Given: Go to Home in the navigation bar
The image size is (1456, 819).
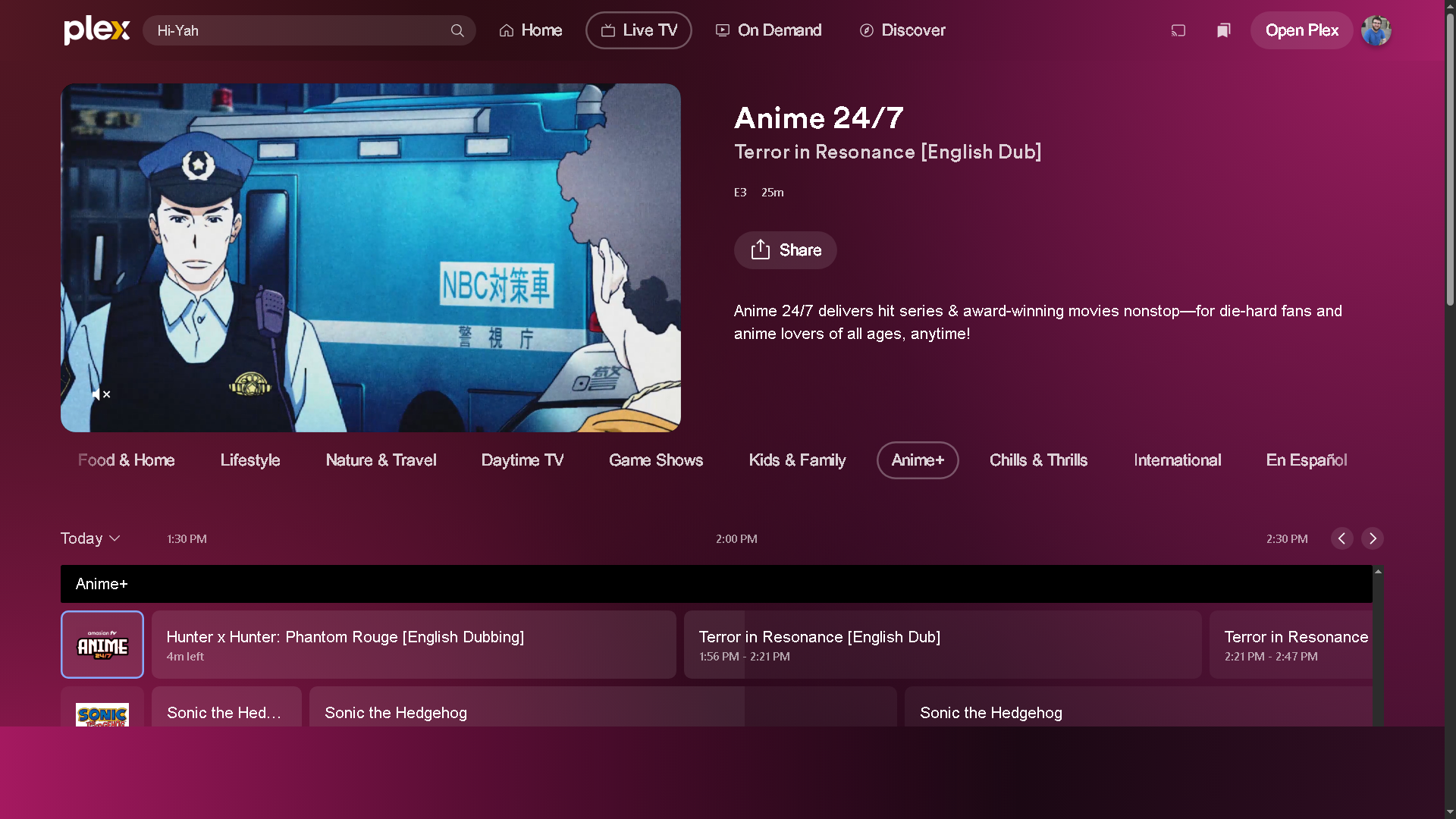Looking at the screenshot, I should click(x=531, y=30).
